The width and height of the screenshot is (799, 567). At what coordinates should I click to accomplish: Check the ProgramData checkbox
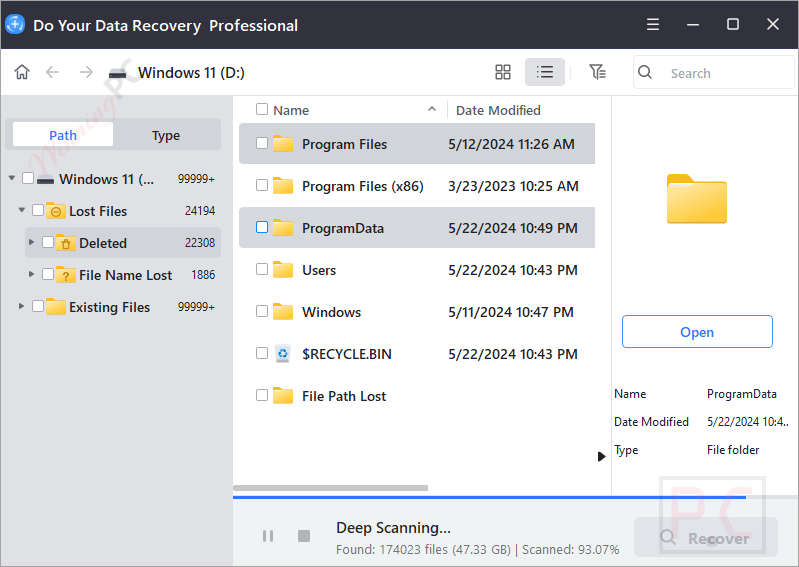tap(262, 227)
